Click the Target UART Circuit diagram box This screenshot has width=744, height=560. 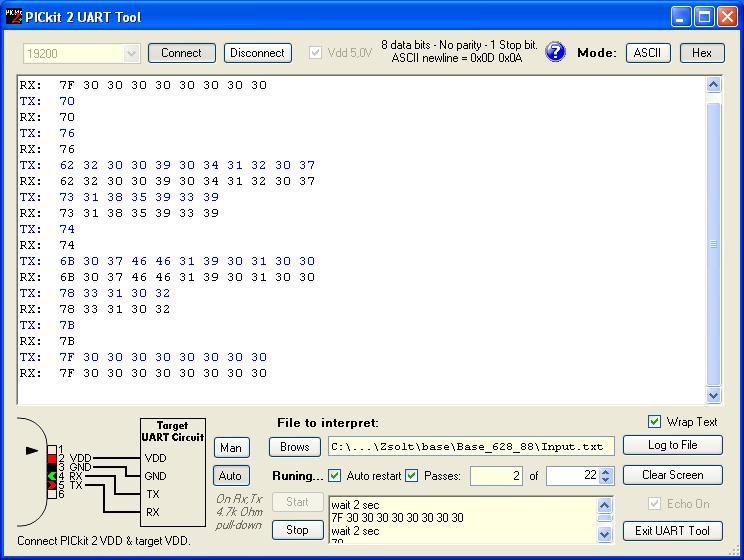pos(173,472)
